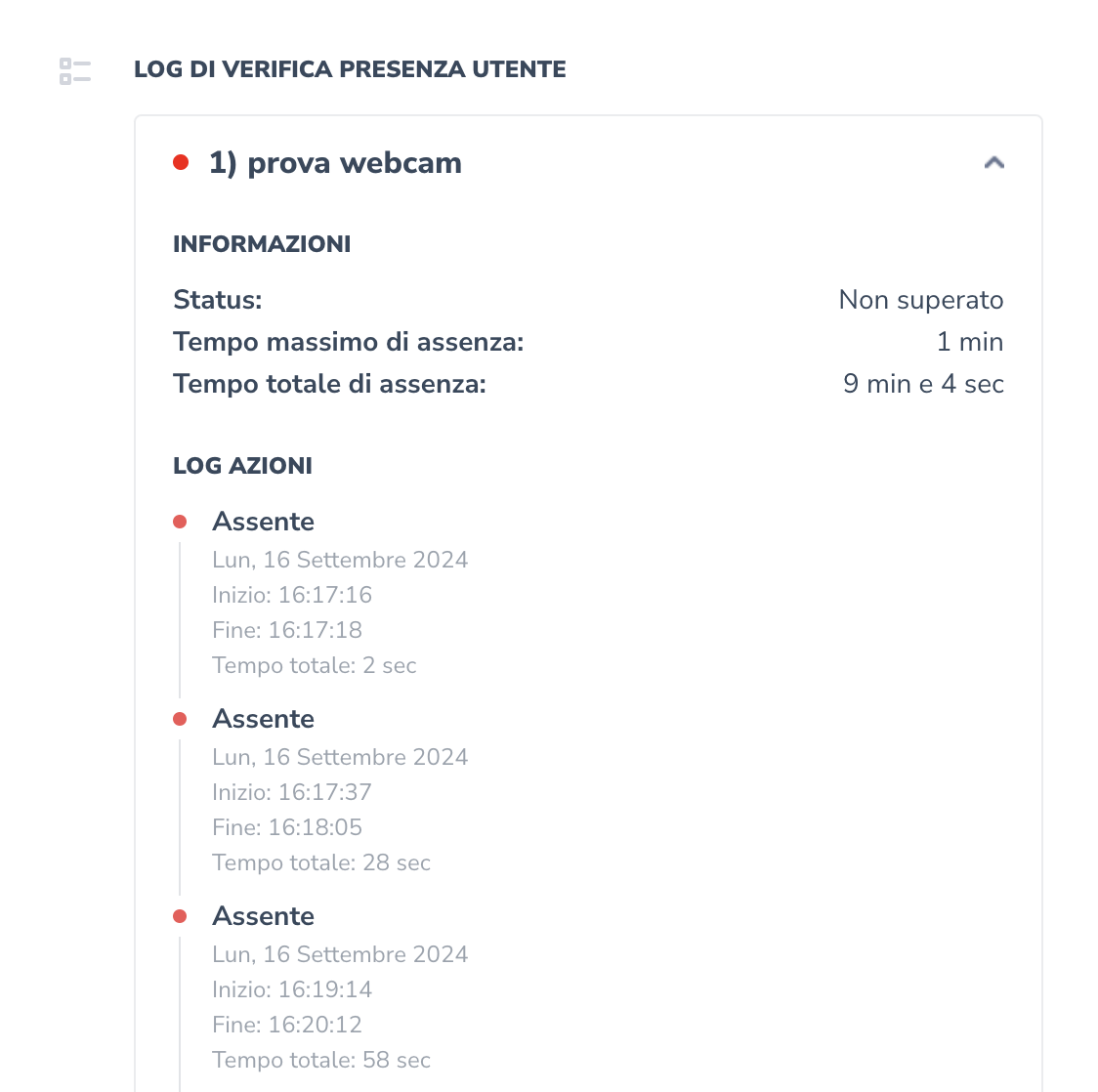Viewport: 1098px width, 1092px height.
Task: Click the INFORMAZIONI section heading
Action: [x=262, y=244]
